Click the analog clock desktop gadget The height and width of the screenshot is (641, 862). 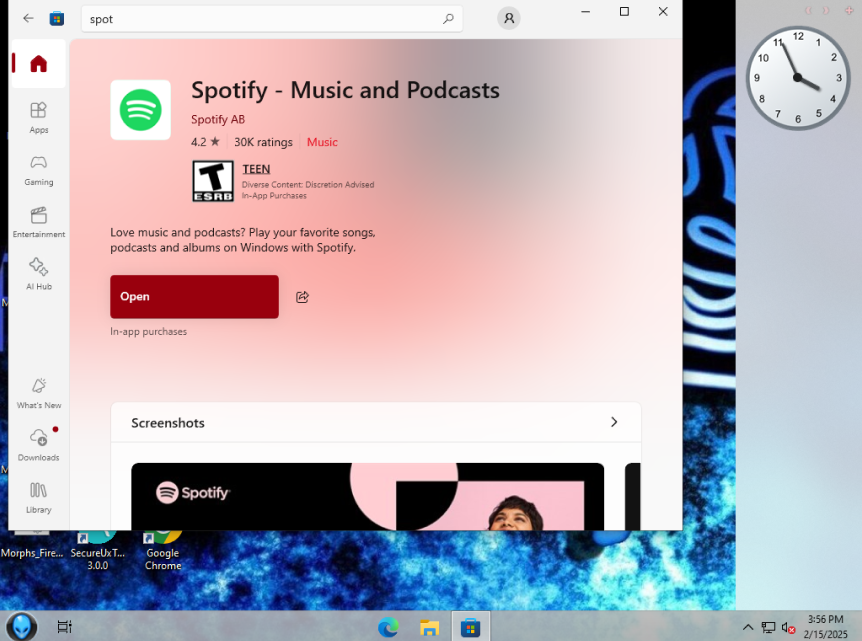coord(798,78)
